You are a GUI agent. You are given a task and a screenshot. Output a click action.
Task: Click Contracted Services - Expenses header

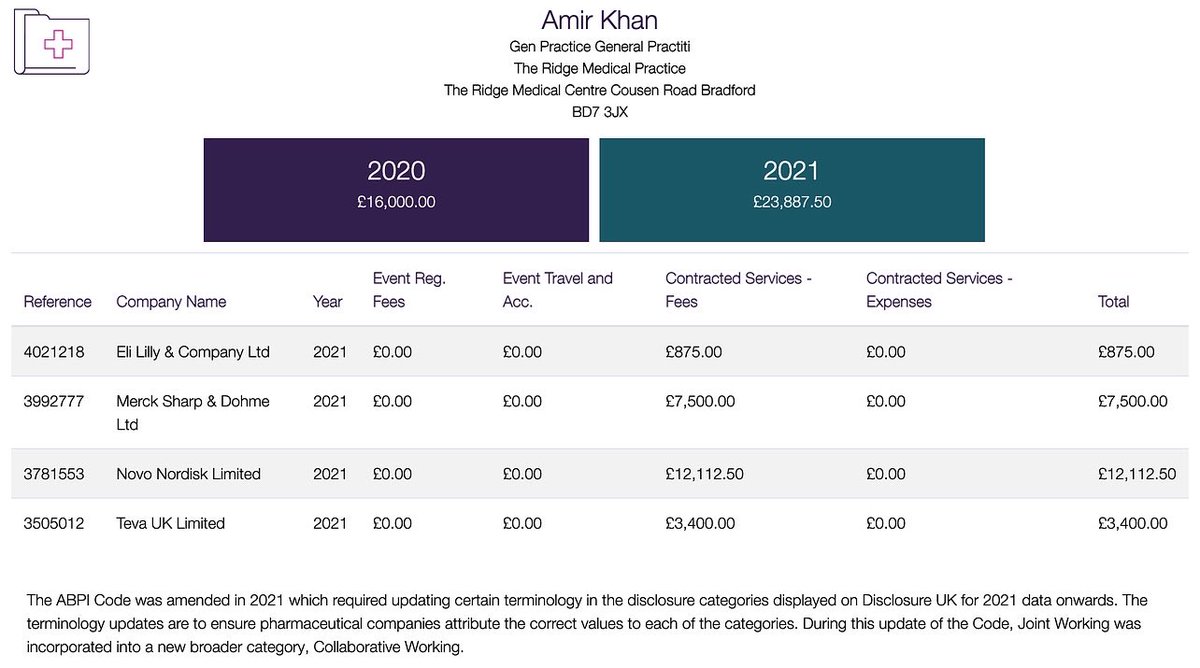pos(939,290)
